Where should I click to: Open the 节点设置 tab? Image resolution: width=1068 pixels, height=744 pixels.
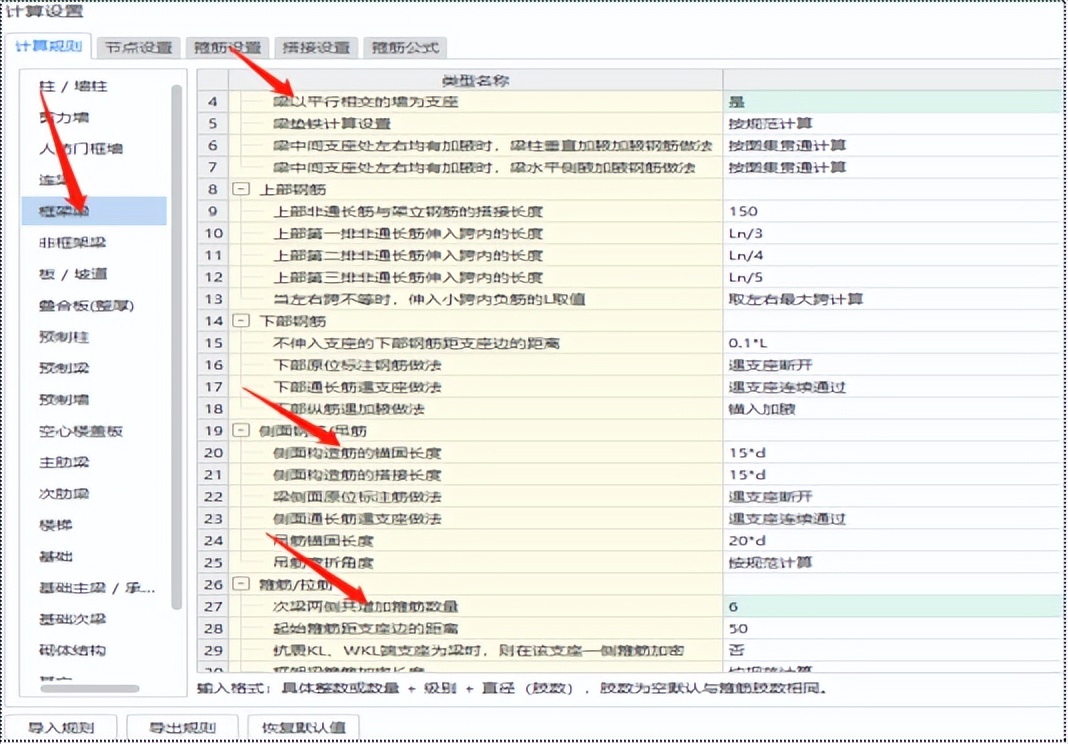139,48
